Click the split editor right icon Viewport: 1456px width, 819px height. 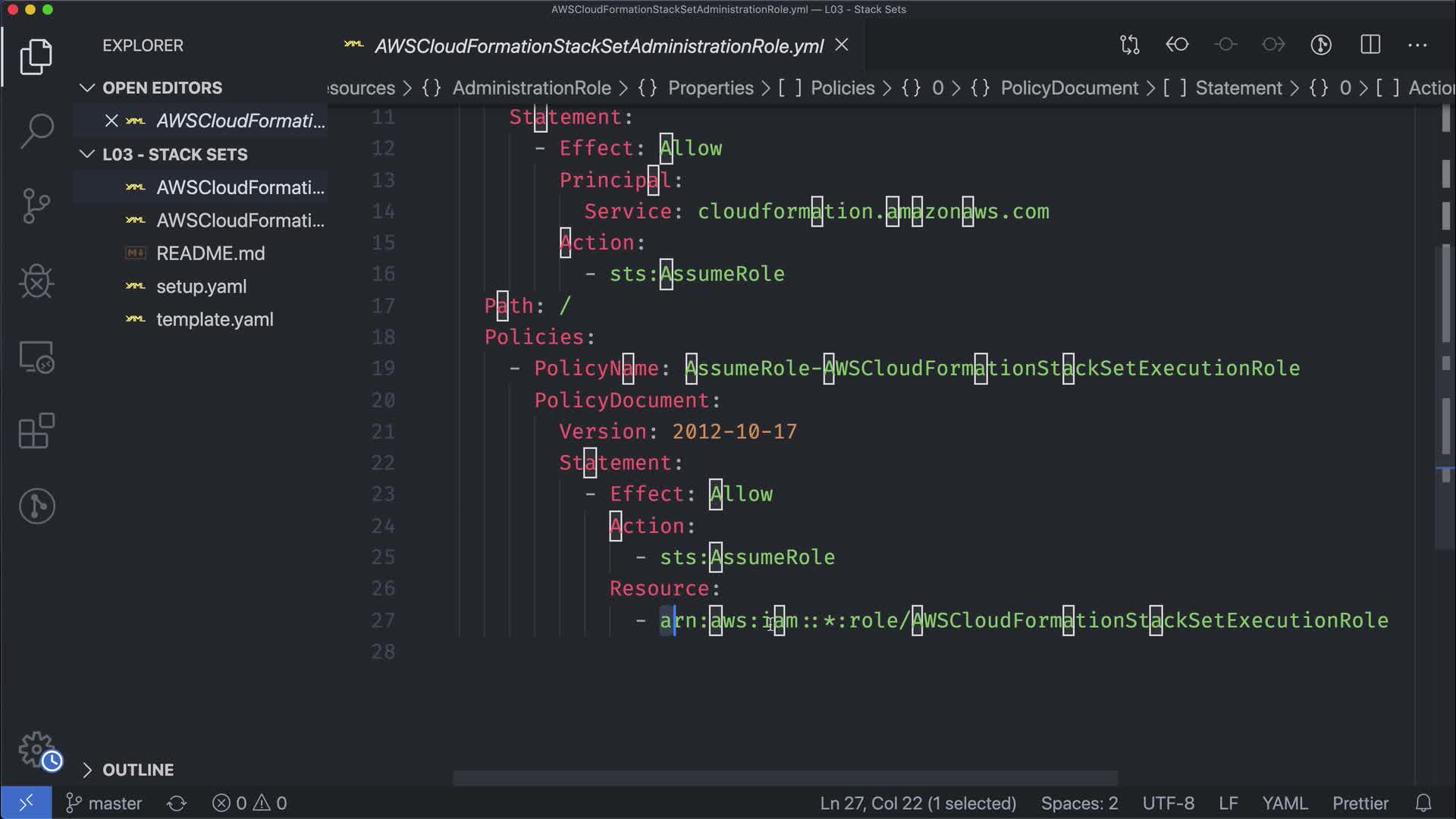[1370, 45]
